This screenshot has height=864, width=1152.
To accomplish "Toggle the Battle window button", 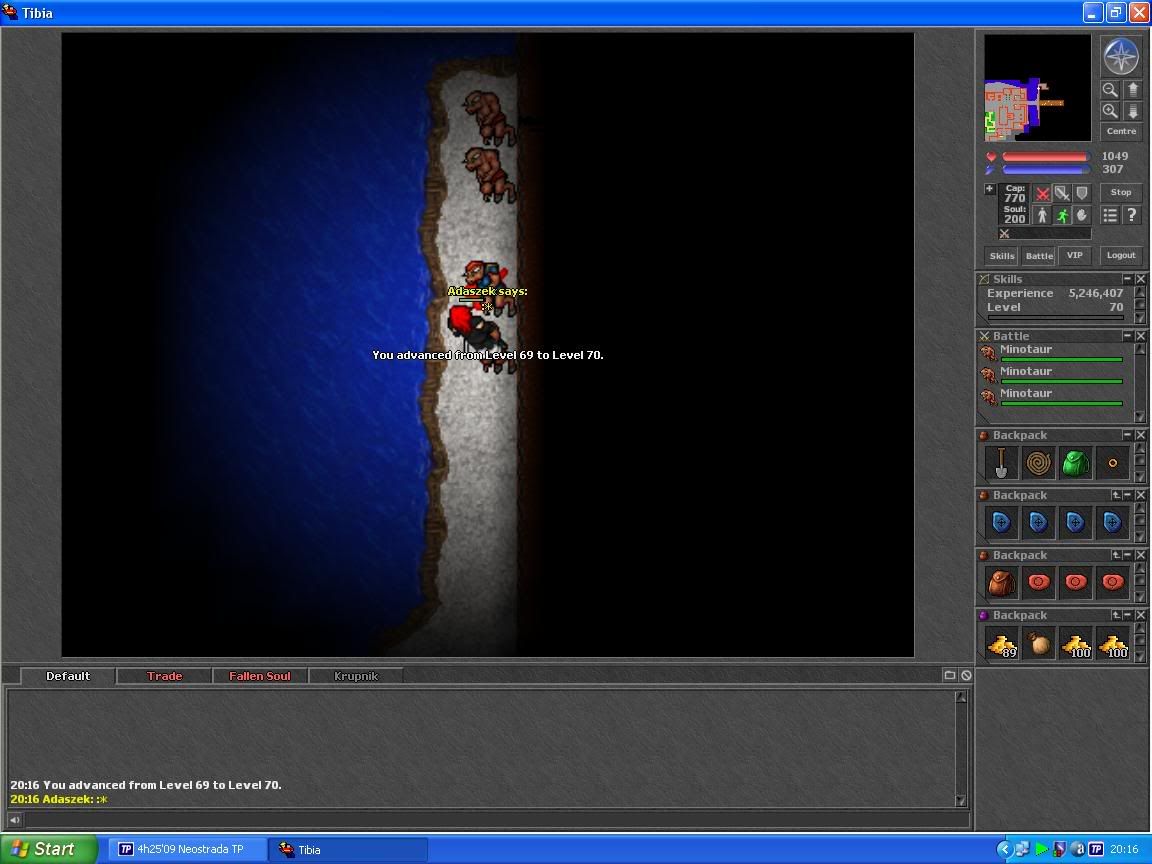I will point(1038,256).
